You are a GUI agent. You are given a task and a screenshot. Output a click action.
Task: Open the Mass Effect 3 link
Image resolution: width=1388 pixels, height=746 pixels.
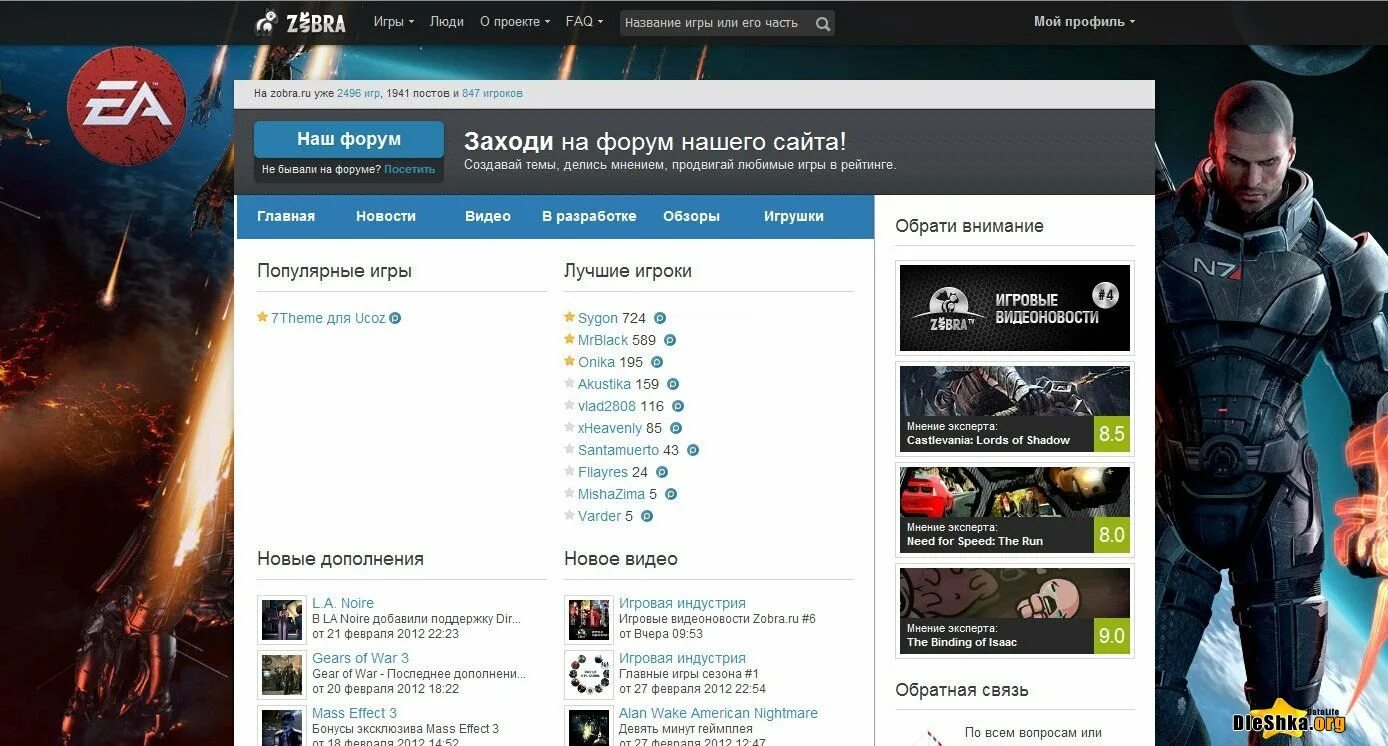click(x=354, y=713)
